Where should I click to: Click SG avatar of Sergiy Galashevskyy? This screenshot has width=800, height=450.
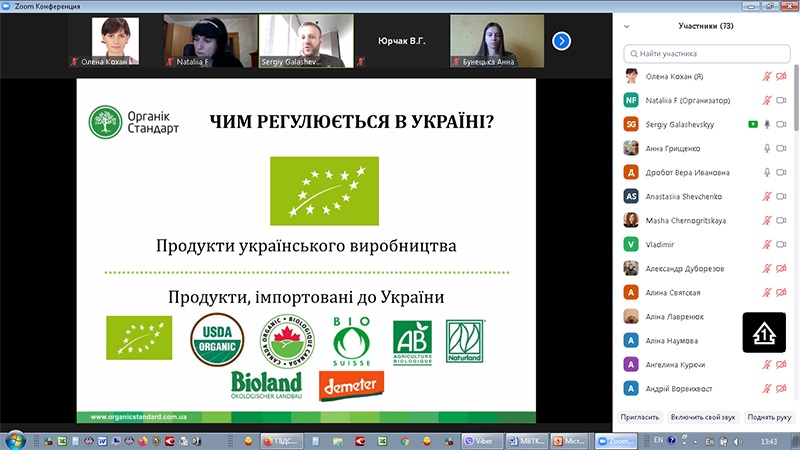coord(631,124)
